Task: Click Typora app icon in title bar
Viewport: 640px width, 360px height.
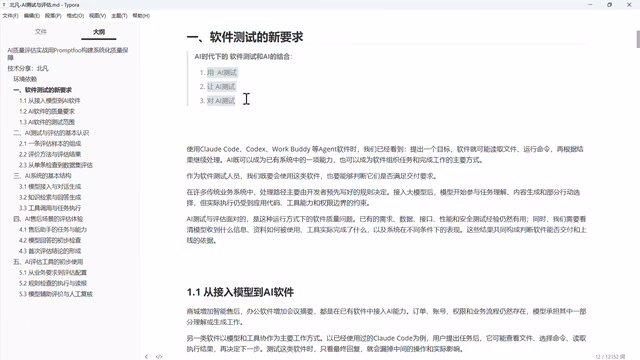Action: pyautogui.click(x=4, y=5)
